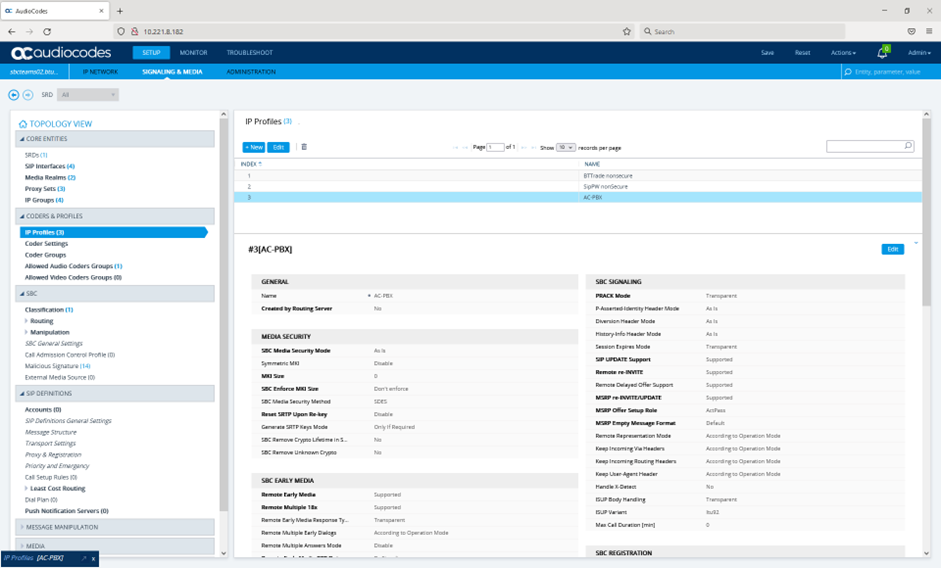Select the BTTrade nonsecure profile row
Image resolution: width=941 pixels, height=568 pixels.
pyautogui.click(x=578, y=176)
